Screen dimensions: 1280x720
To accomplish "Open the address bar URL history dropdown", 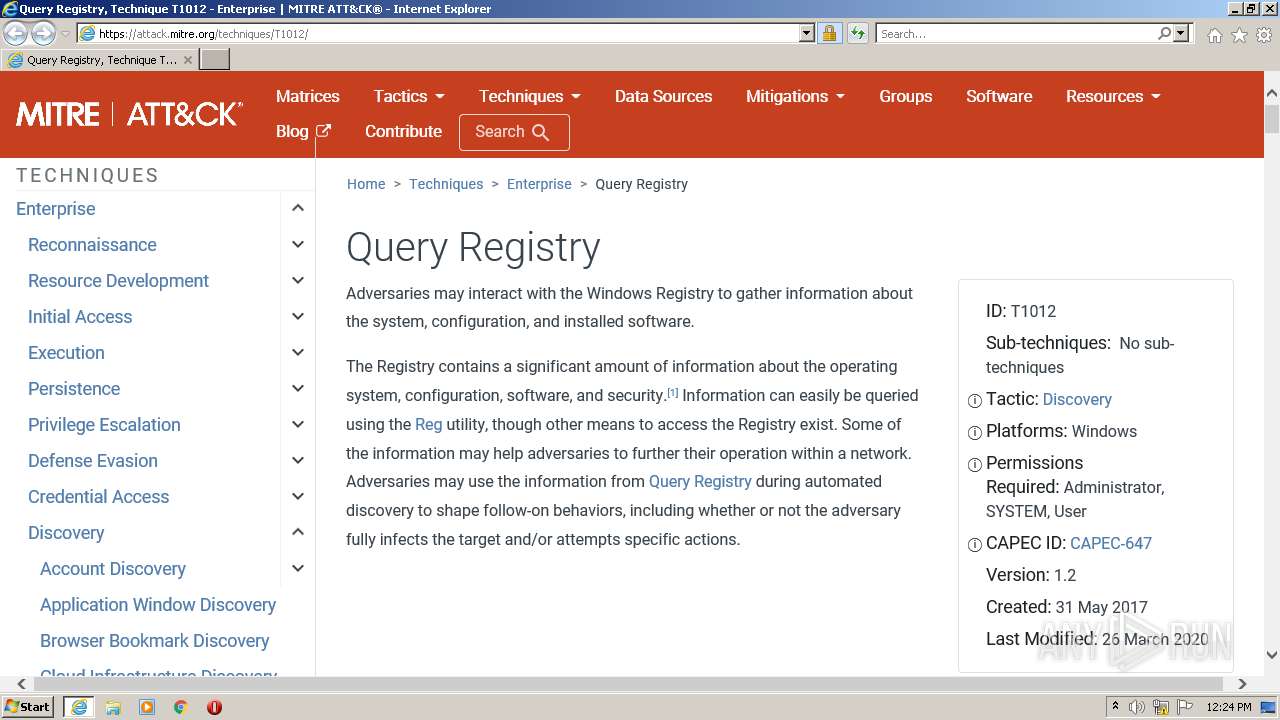I will point(807,33).
